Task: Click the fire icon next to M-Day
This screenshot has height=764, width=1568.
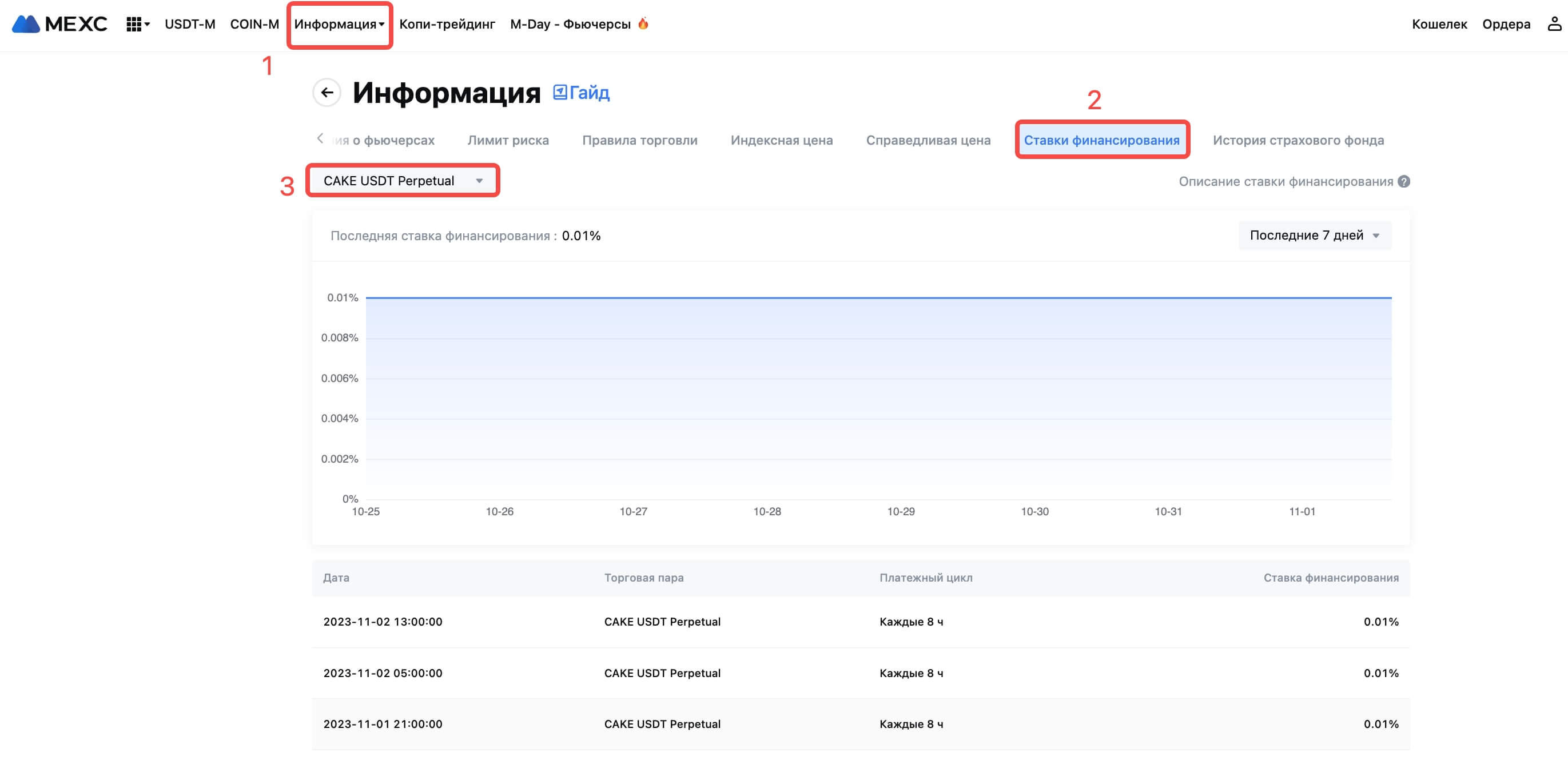Action: 643,24
